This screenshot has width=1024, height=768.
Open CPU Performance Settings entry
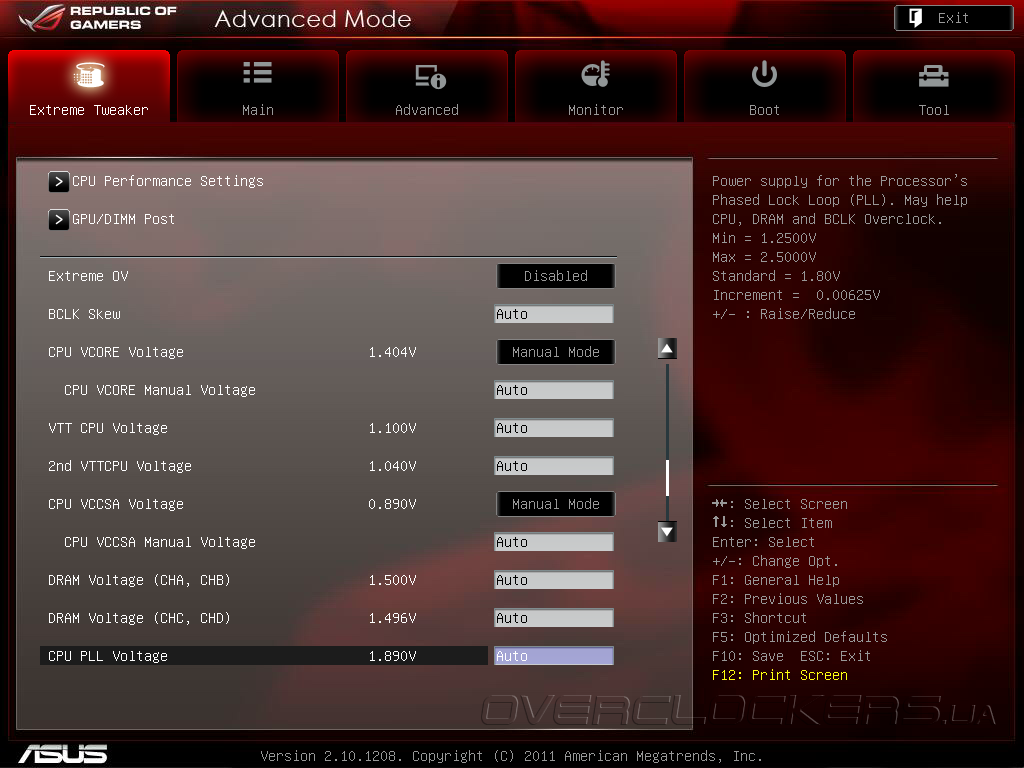coord(168,181)
